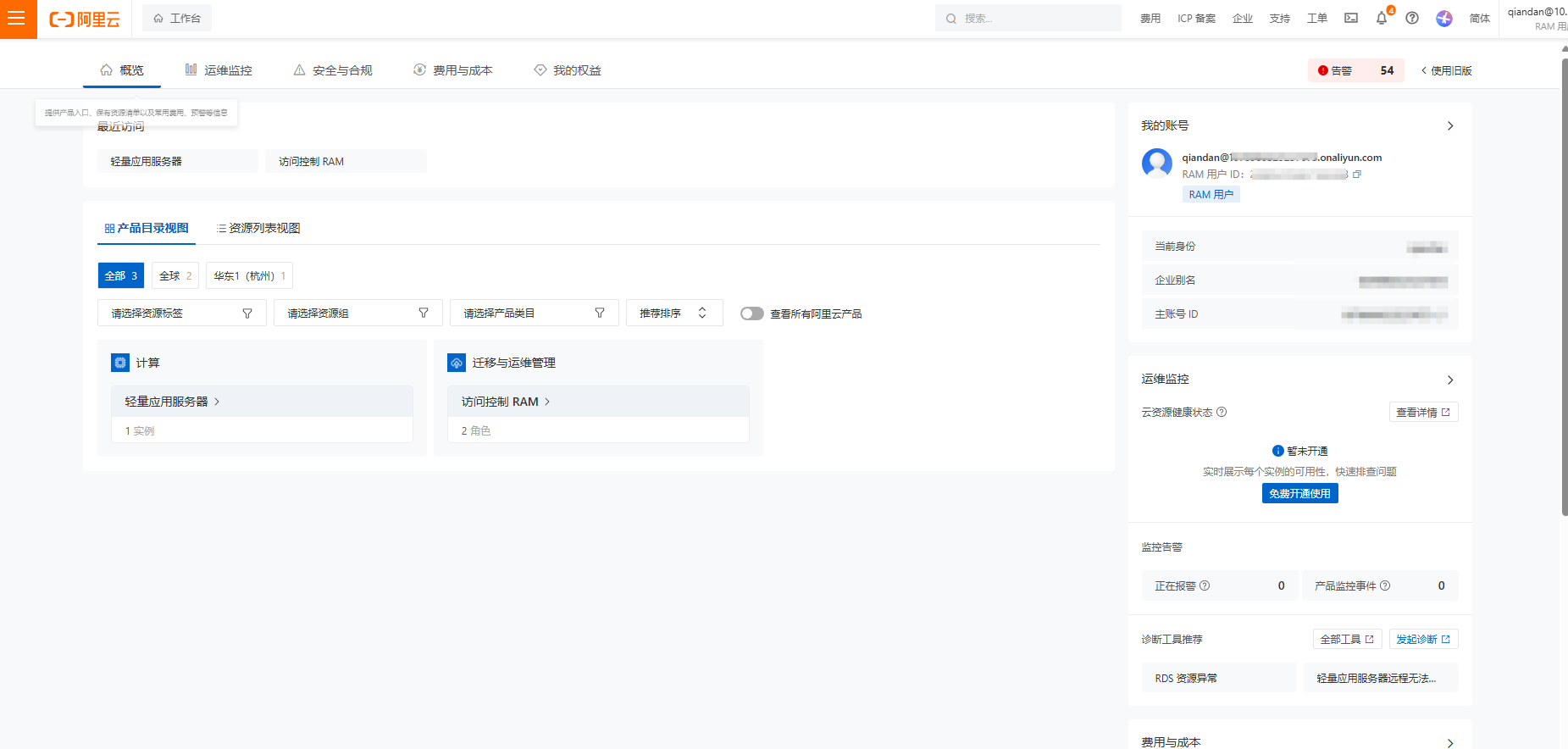Toggle 查看所有阿里云产品 switch
1568x749 pixels.
tap(751, 313)
